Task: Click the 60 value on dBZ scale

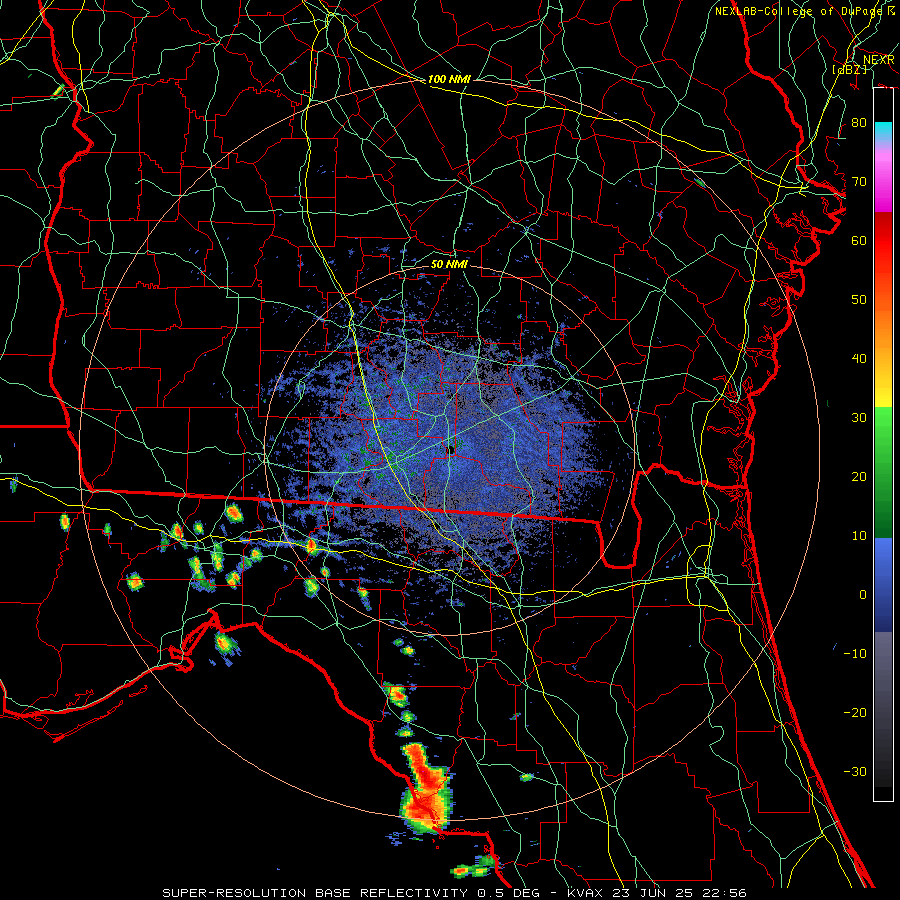Action: [x=859, y=240]
